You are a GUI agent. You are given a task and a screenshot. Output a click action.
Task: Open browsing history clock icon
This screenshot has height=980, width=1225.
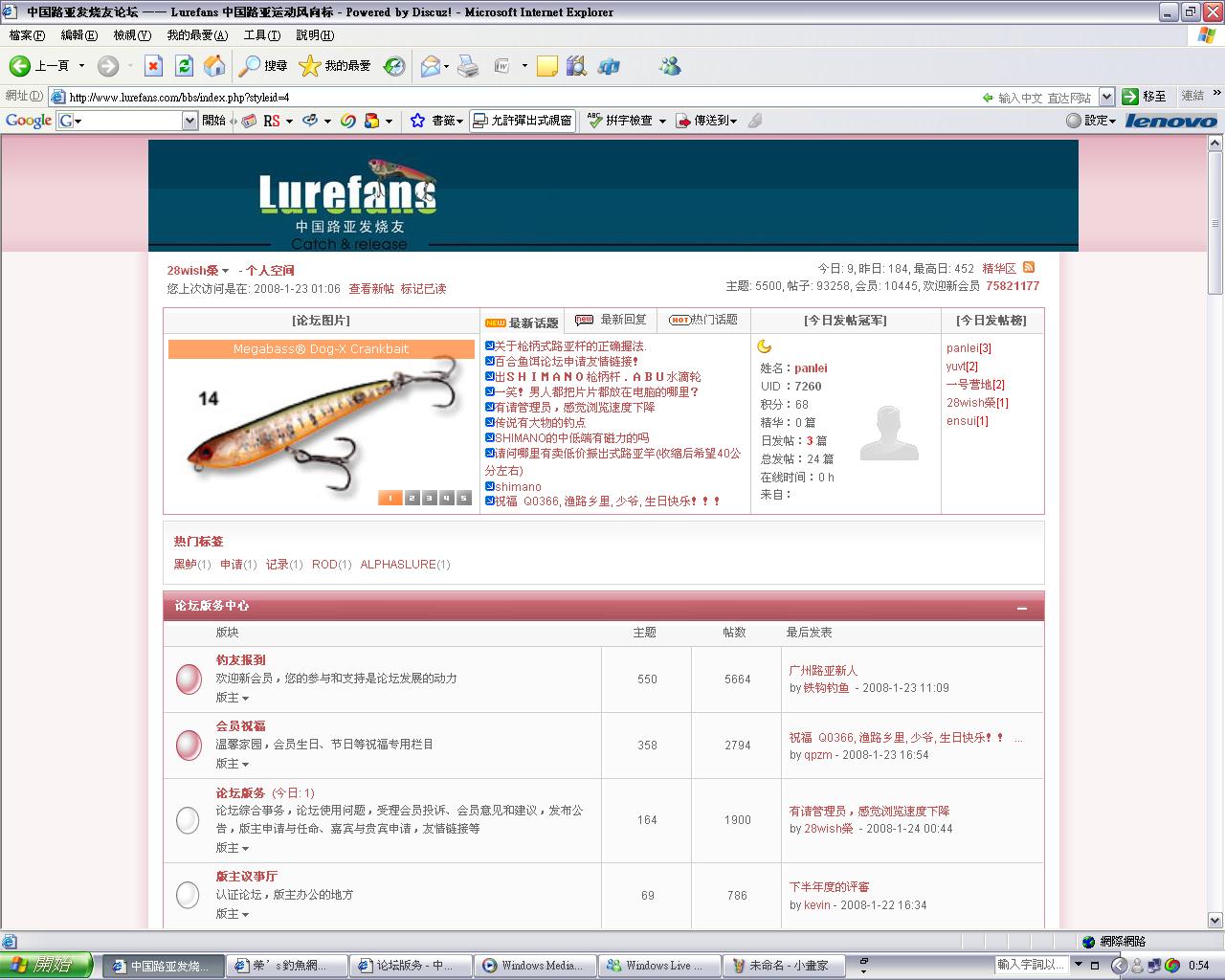point(394,66)
